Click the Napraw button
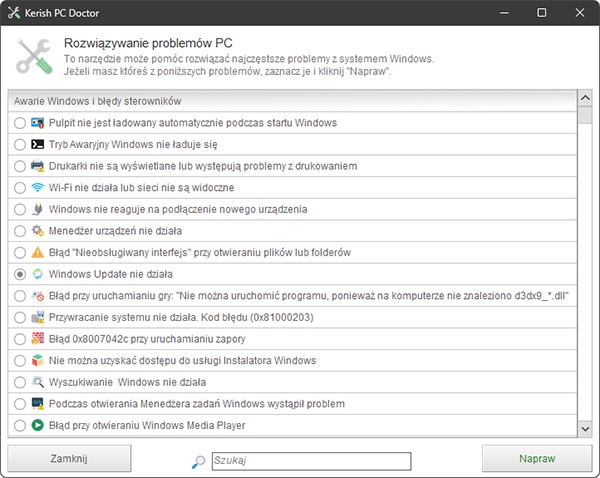 point(537,458)
